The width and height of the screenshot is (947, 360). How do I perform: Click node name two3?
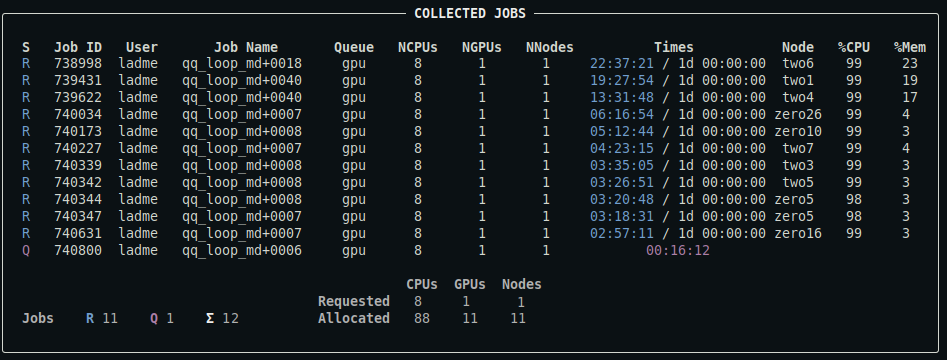[798, 165]
